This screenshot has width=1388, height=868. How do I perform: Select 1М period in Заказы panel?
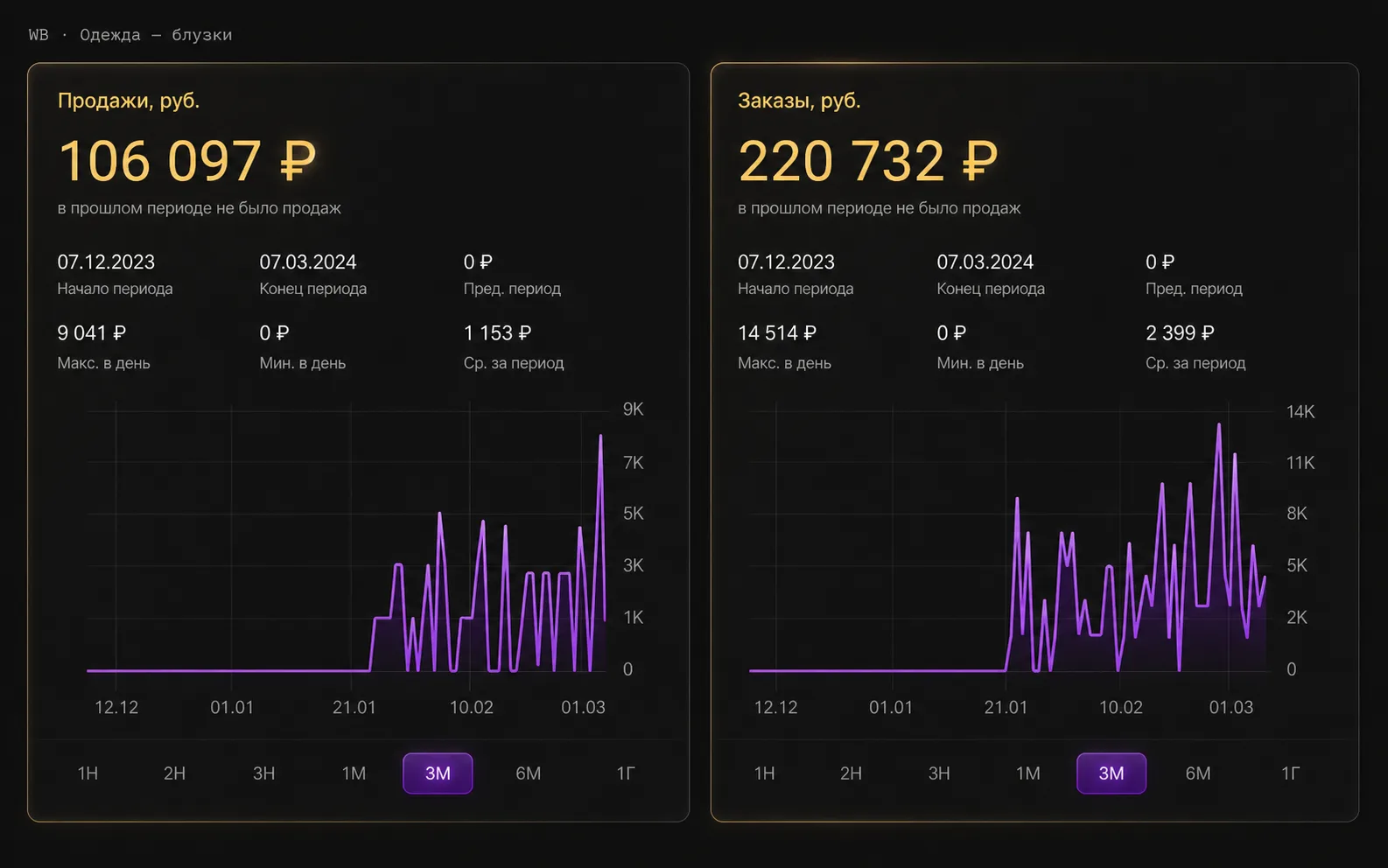[x=1027, y=773]
